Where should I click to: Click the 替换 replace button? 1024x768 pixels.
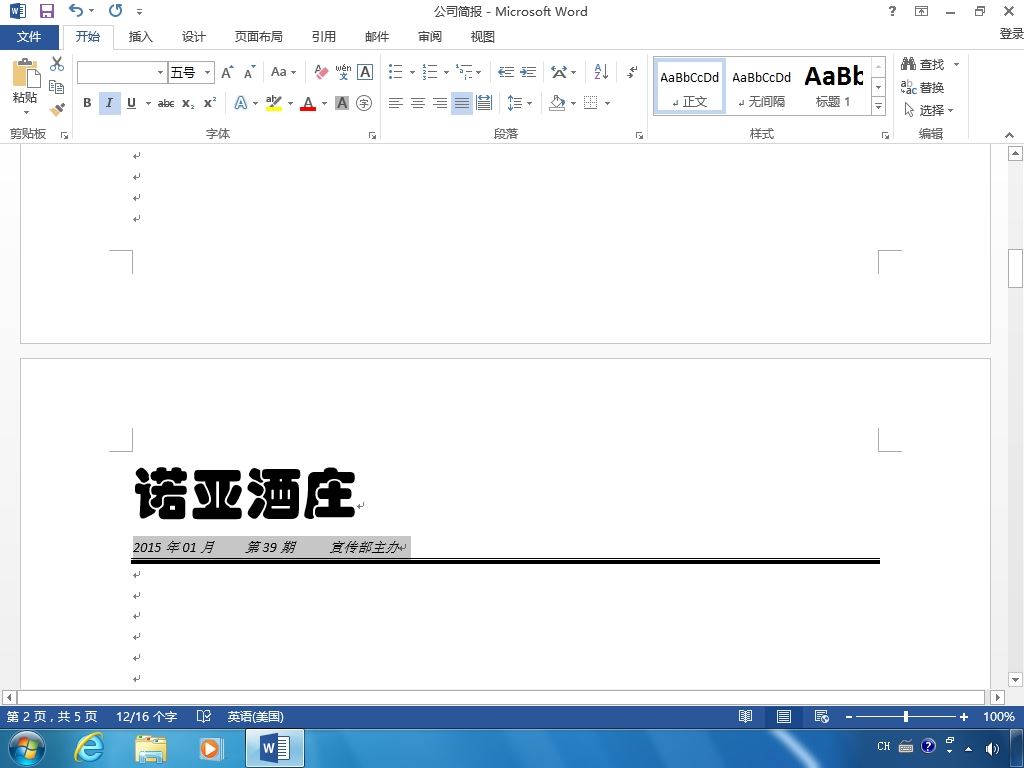pos(922,87)
